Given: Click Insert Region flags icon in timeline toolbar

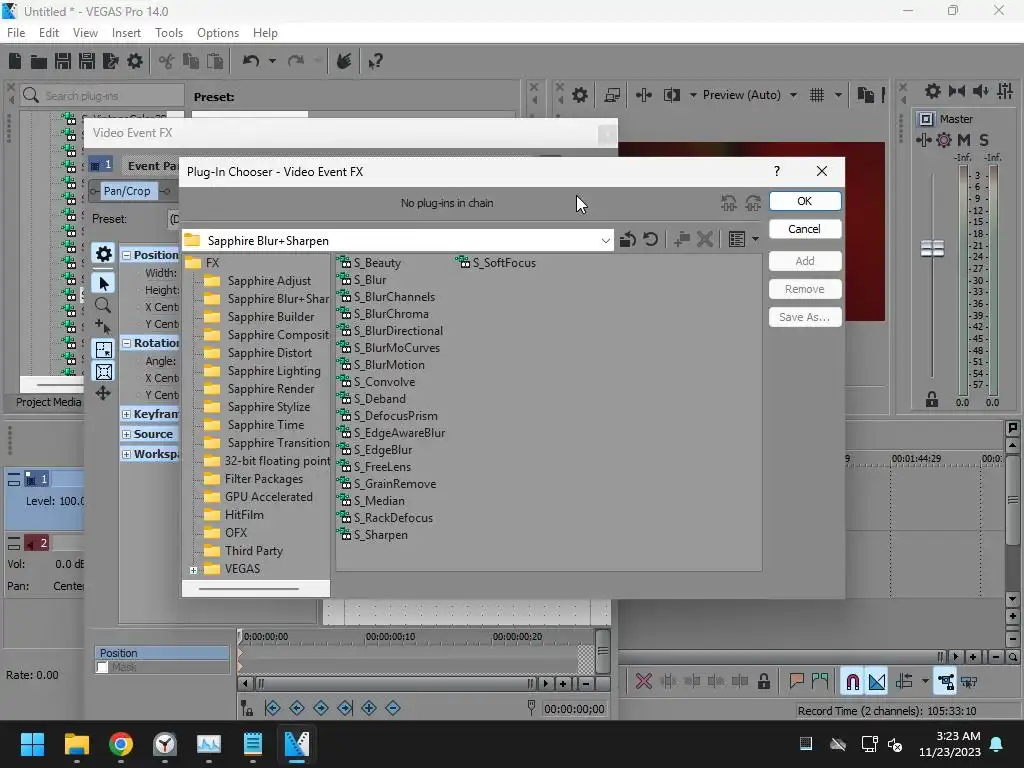Looking at the screenshot, I should (x=820, y=682).
